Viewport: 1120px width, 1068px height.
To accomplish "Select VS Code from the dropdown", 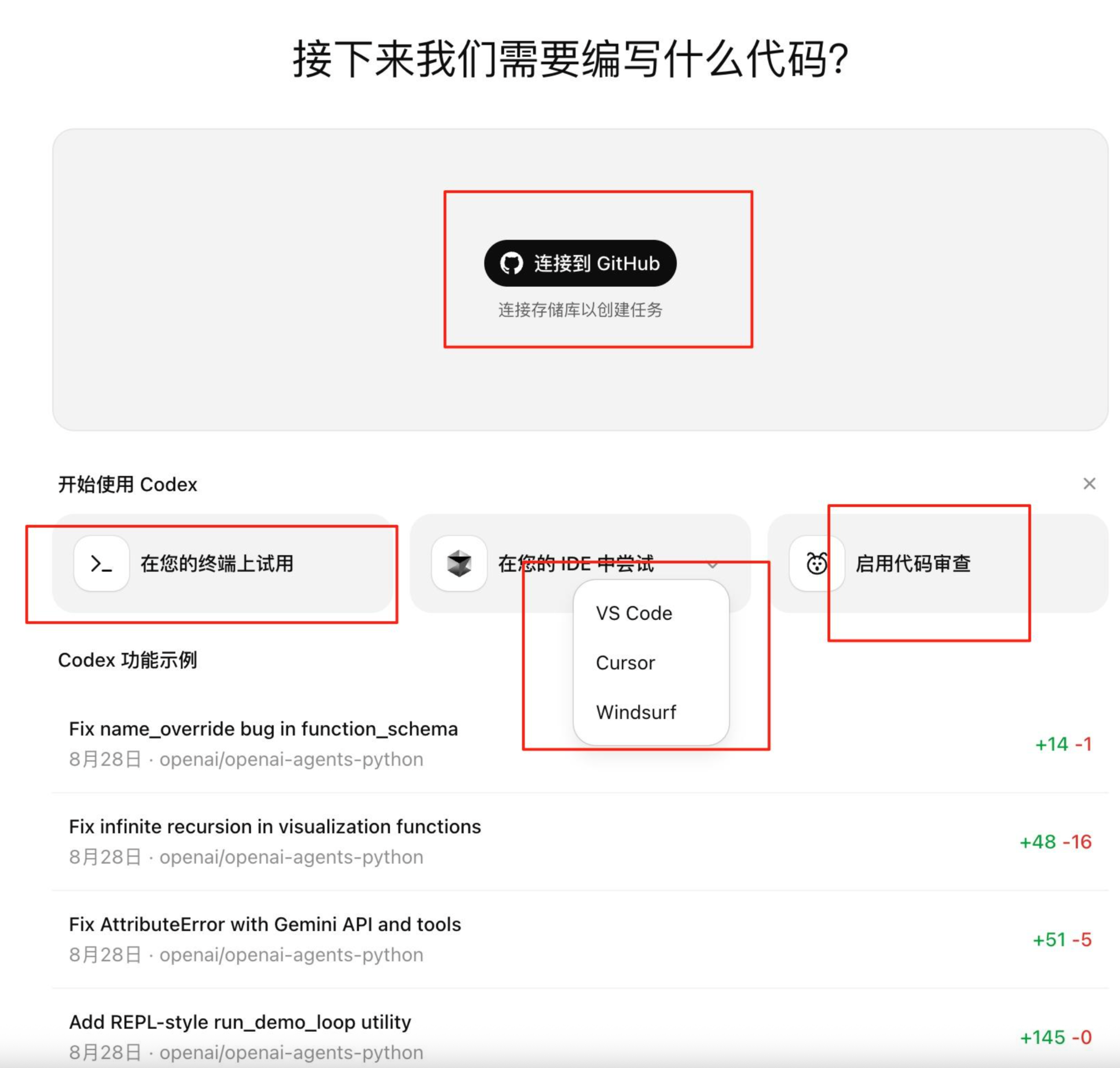I will 633,613.
